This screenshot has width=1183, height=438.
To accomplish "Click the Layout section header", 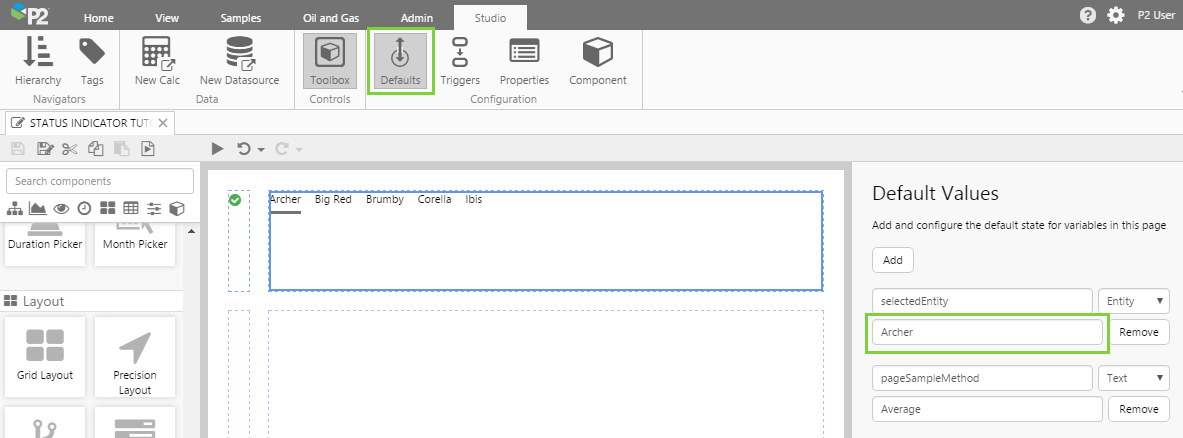I will (91, 301).
